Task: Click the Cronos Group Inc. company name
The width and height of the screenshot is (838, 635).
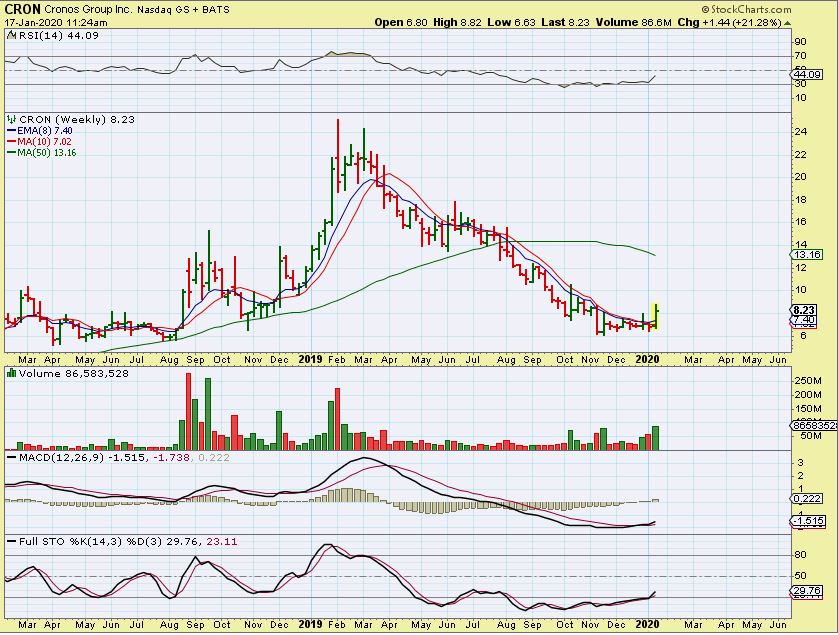Action: 88,10
